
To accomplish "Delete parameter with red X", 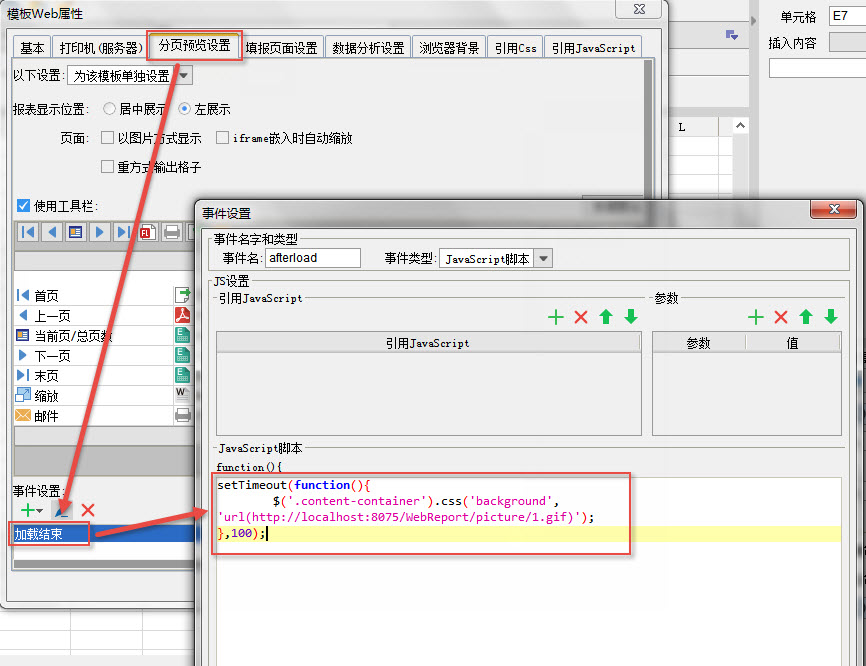I will [781, 317].
